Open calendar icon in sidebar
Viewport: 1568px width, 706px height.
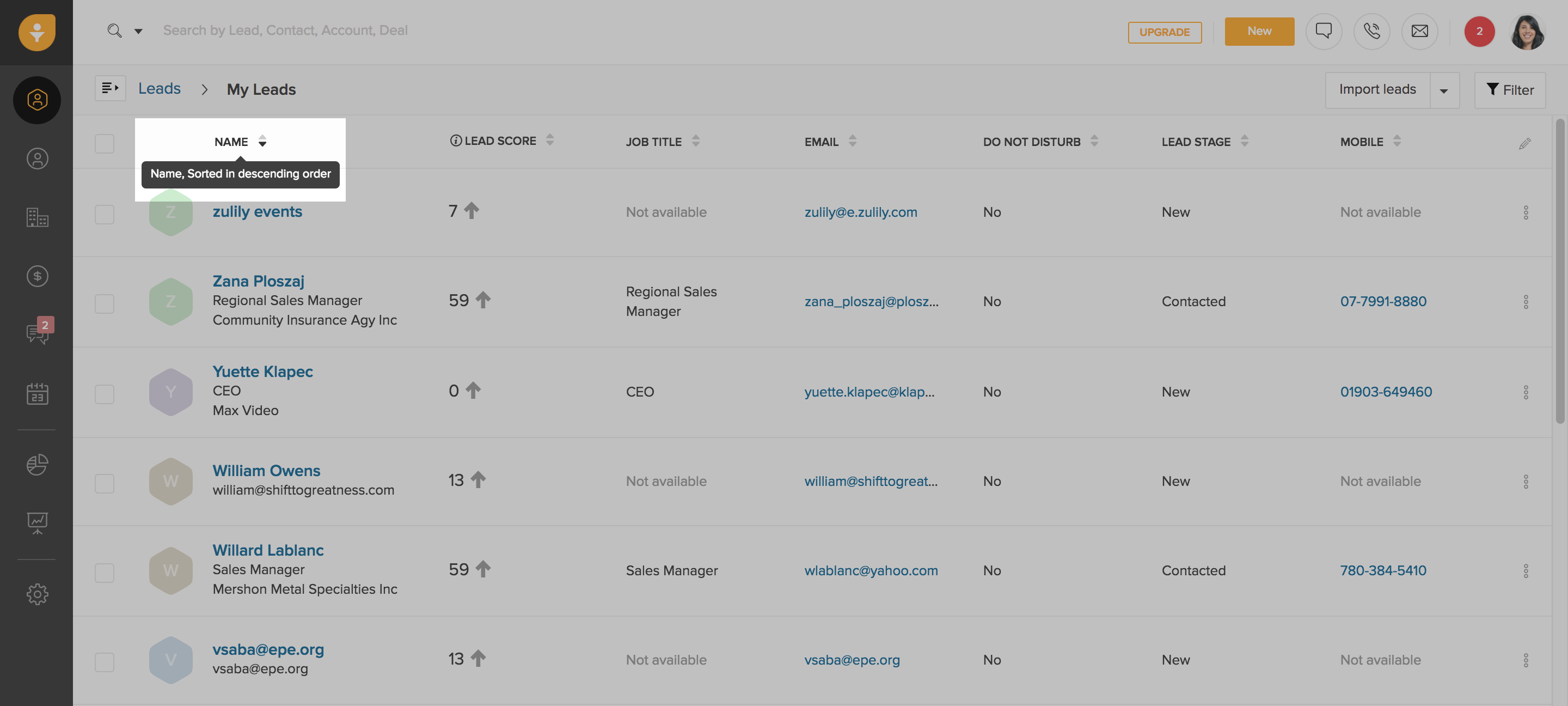[37, 394]
